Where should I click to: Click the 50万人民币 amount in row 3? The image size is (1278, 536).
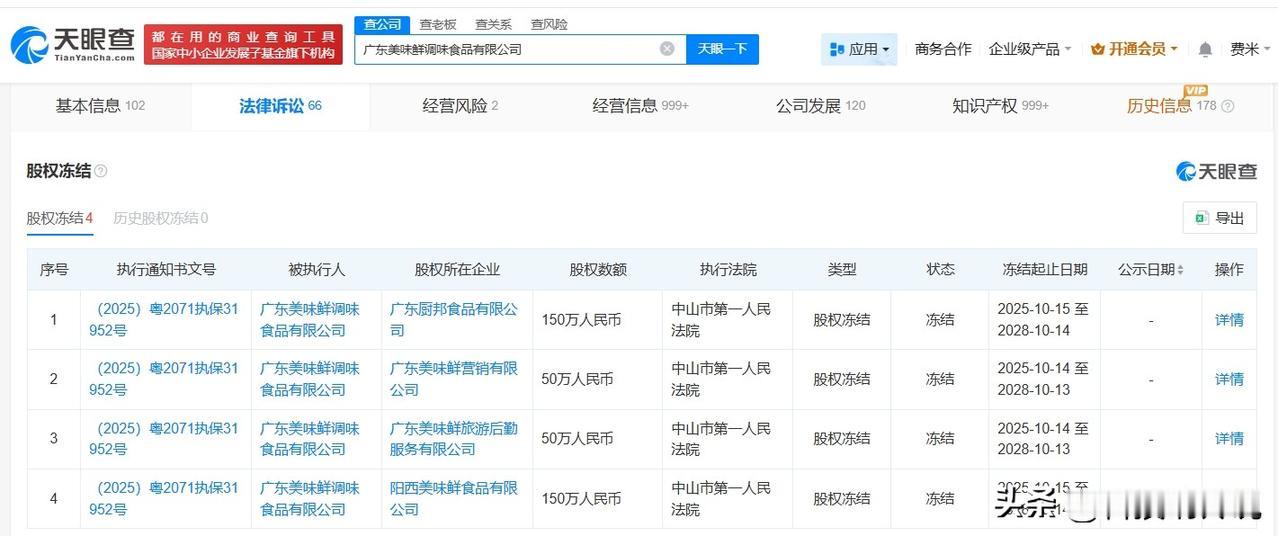pos(577,439)
